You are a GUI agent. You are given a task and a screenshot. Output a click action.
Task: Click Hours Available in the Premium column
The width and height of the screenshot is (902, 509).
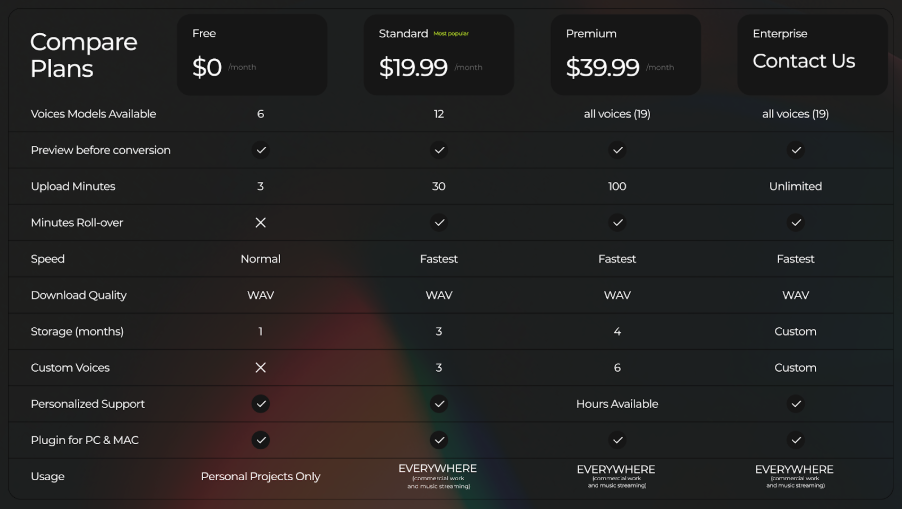tap(617, 404)
